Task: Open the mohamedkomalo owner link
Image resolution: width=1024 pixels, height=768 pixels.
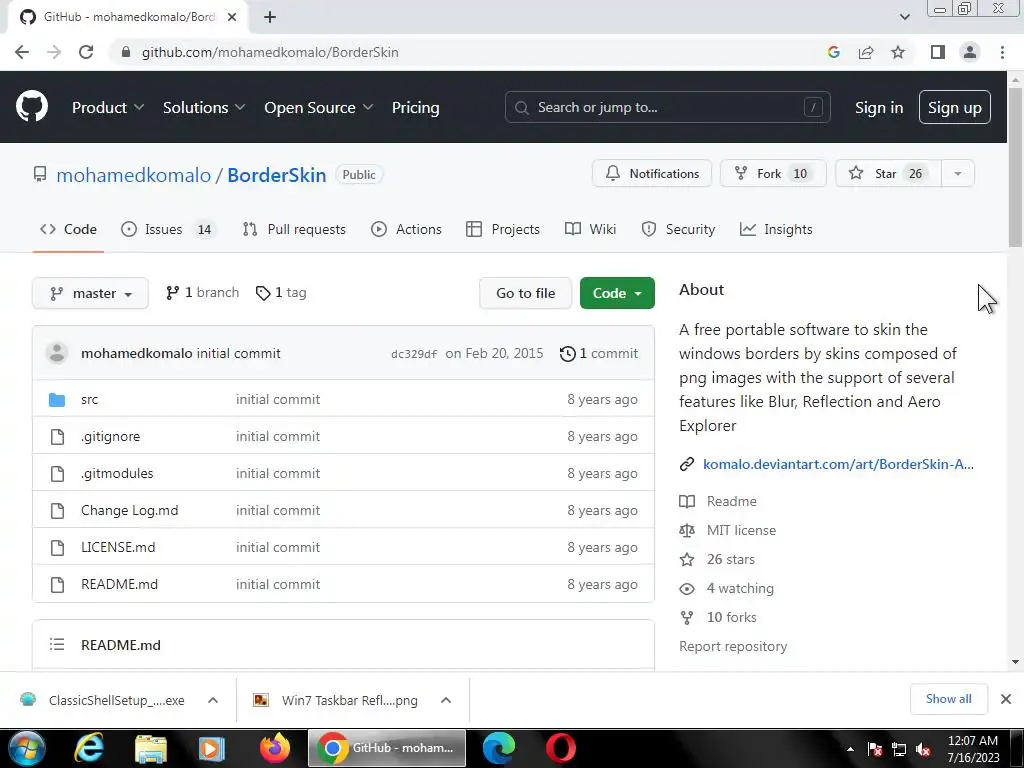Action: [x=134, y=175]
